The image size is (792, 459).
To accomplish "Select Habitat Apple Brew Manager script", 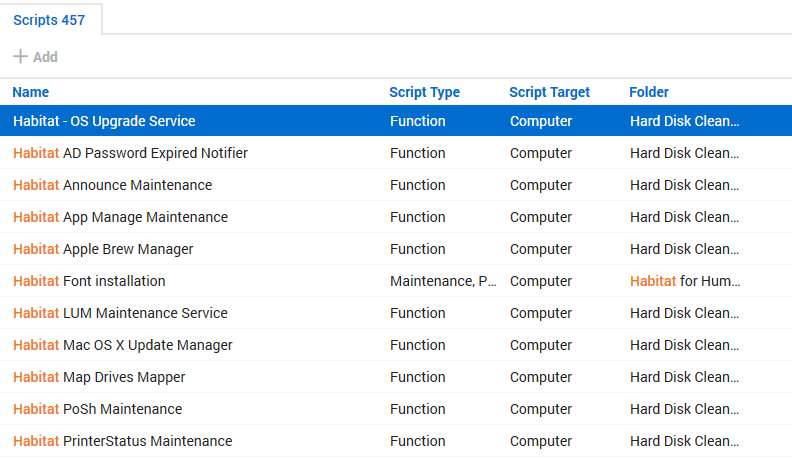I will [x=103, y=249].
